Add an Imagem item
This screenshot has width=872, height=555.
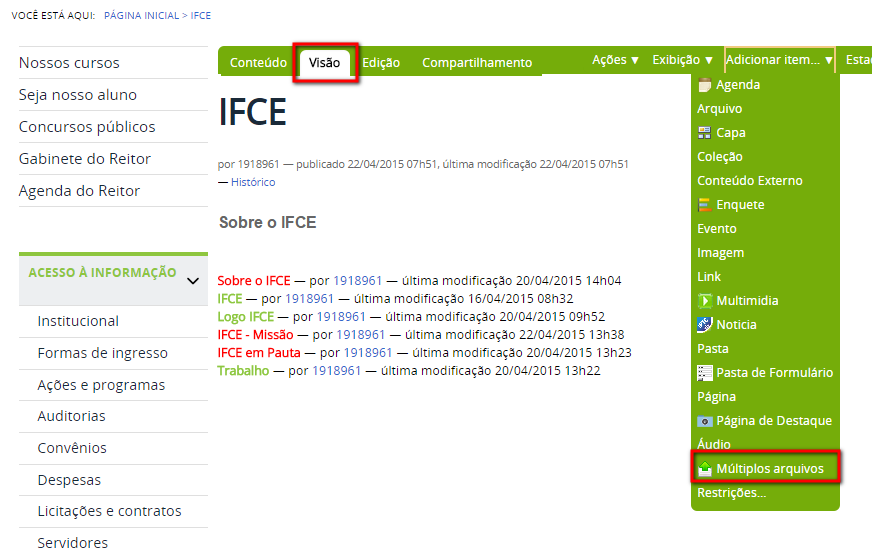click(720, 253)
